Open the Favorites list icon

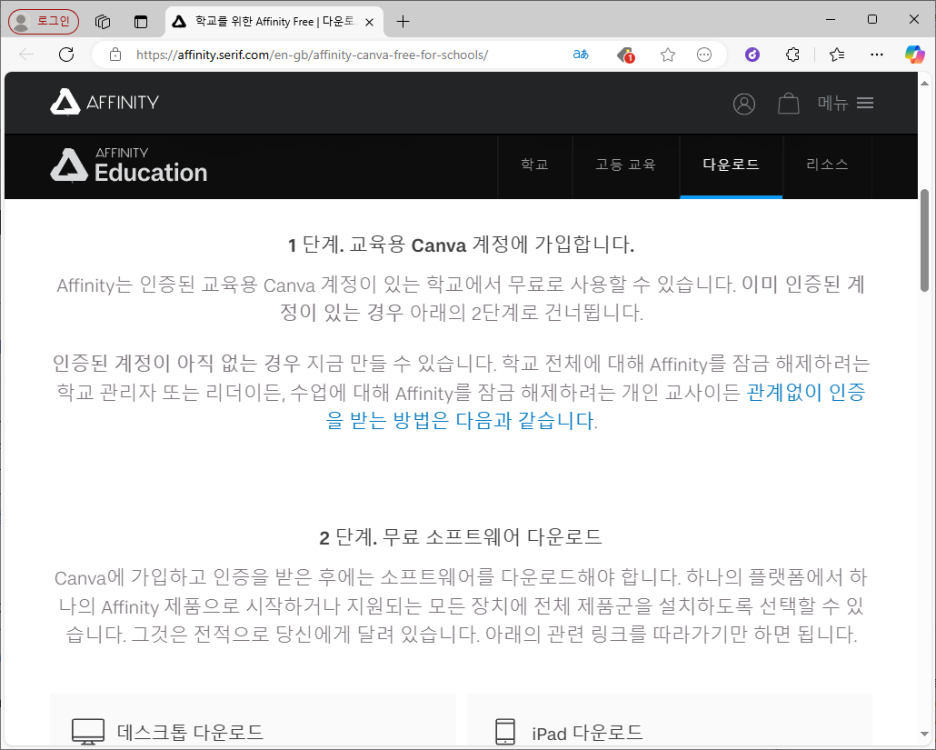(x=837, y=55)
